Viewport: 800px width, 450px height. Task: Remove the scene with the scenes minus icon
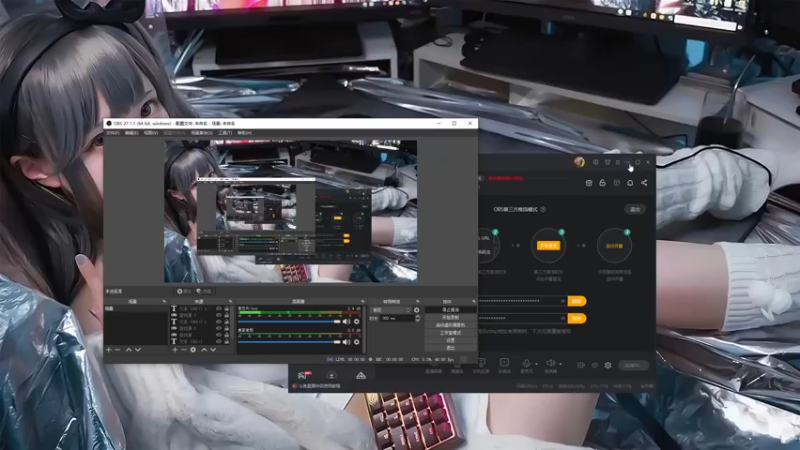[118, 350]
